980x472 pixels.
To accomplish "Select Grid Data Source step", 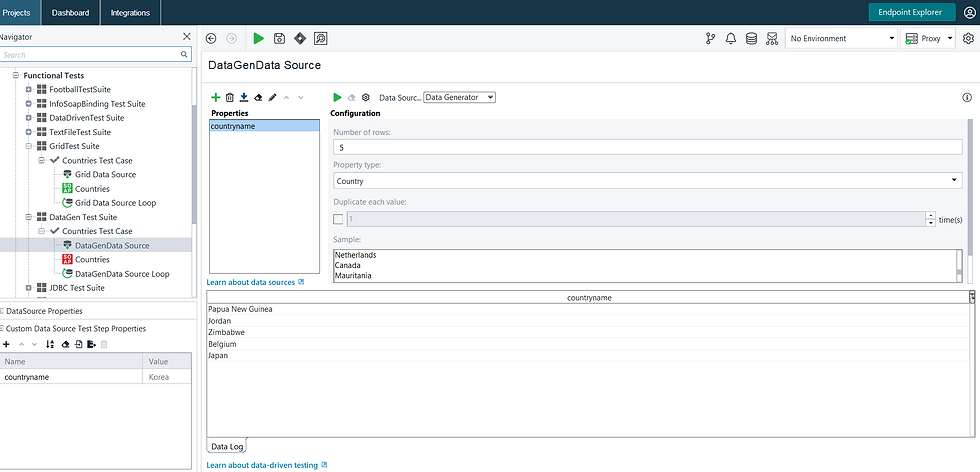I will click(x=106, y=174).
